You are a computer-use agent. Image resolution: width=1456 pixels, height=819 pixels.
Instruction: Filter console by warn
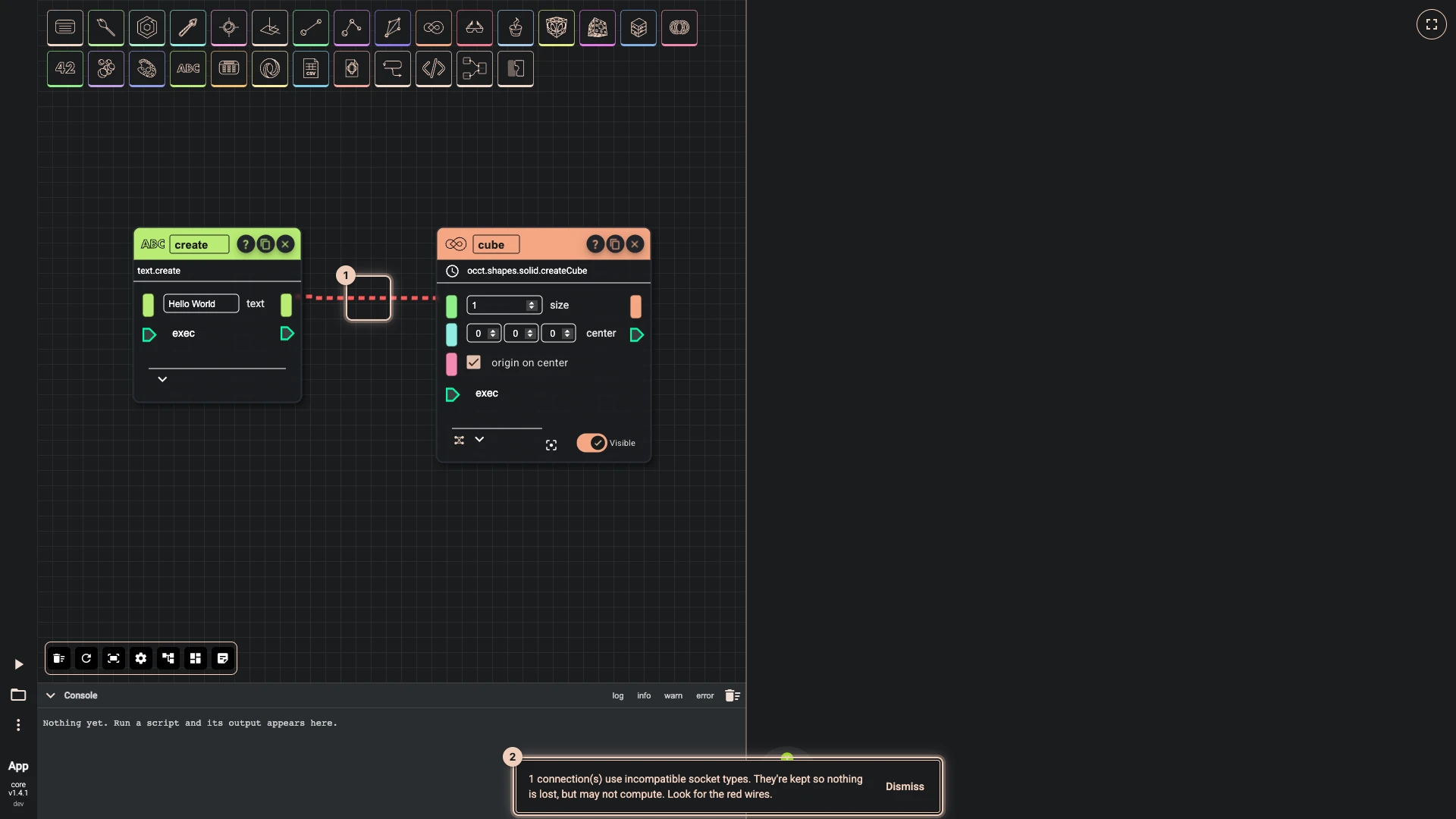673,695
